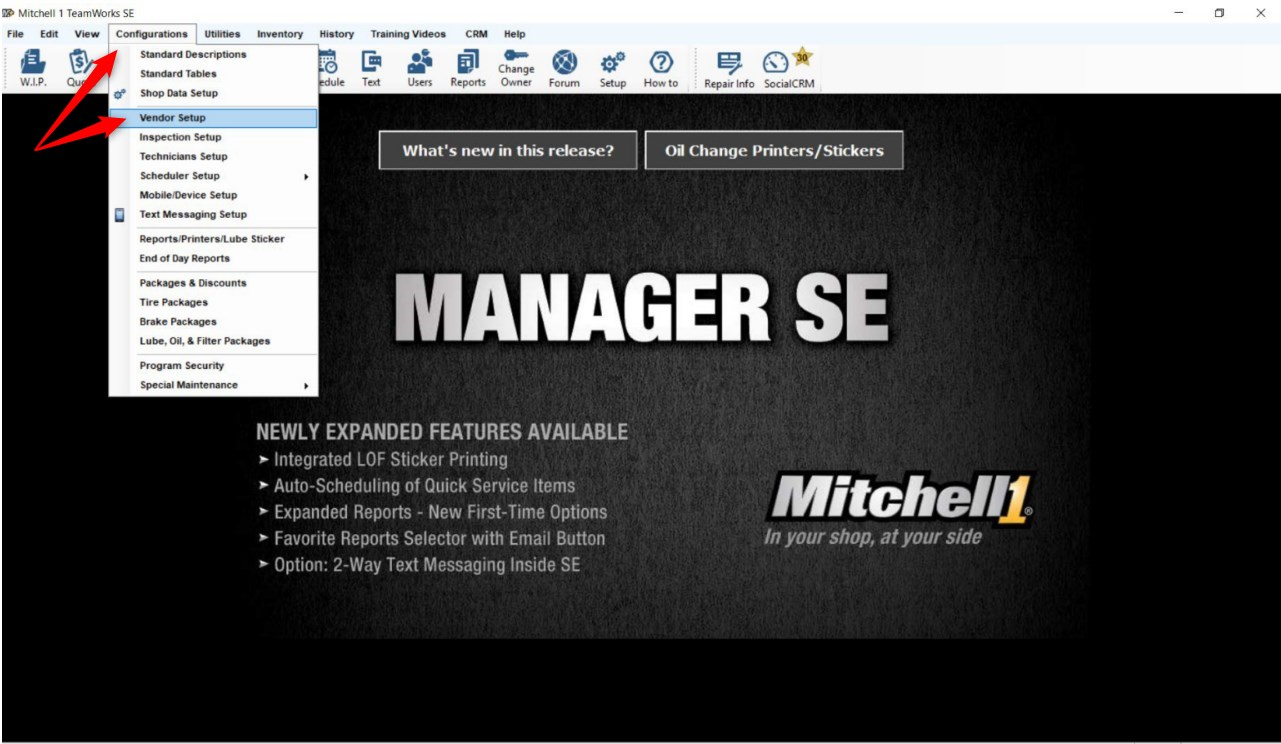Open Reports/Printers/Lube Sticker settings
Image resolution: width=1281 pixels, height=744 pixels.
213,239
